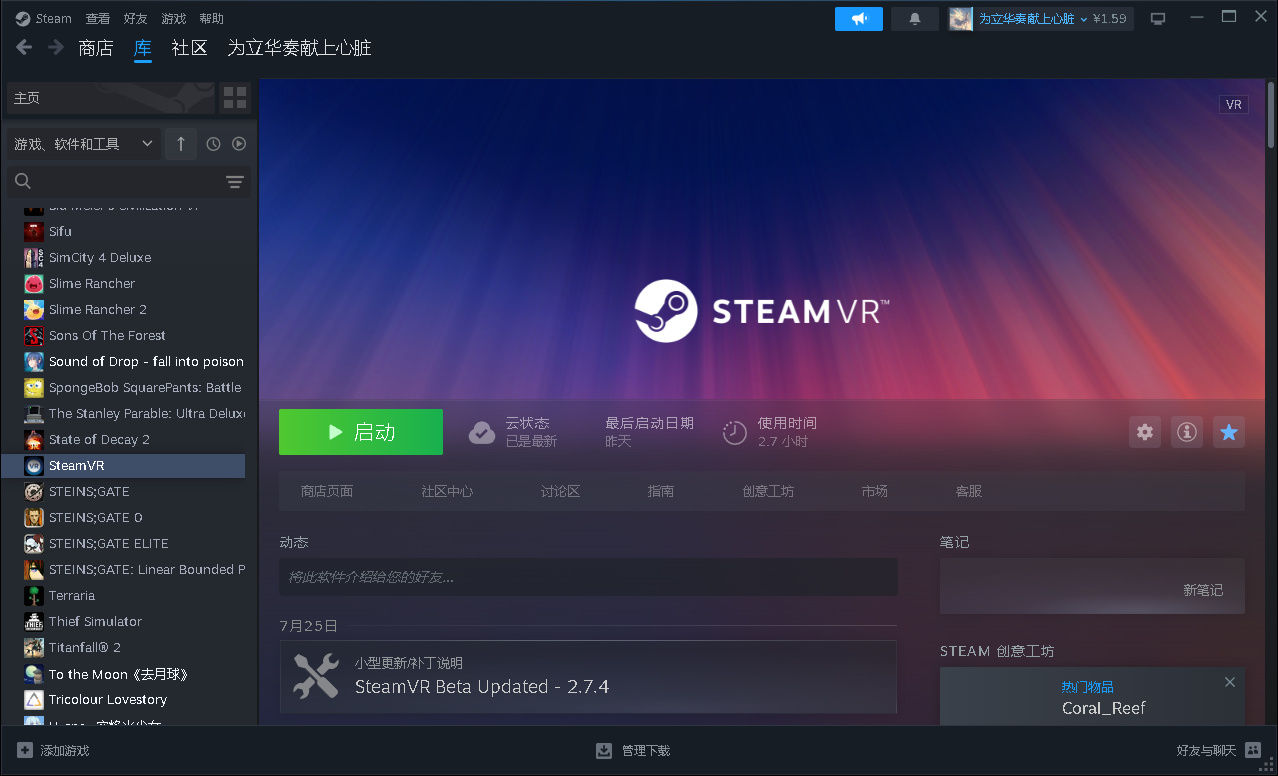Expand the games, software and tools dropdown

(83, 144)
